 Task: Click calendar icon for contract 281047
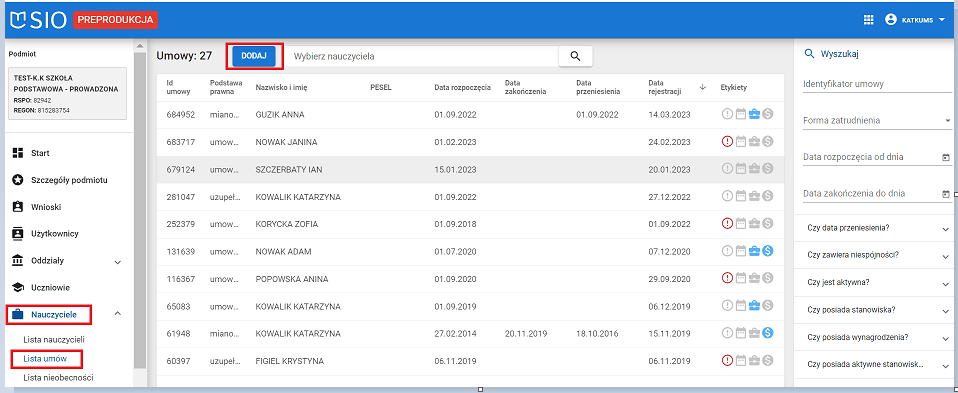tap(740, 196)
